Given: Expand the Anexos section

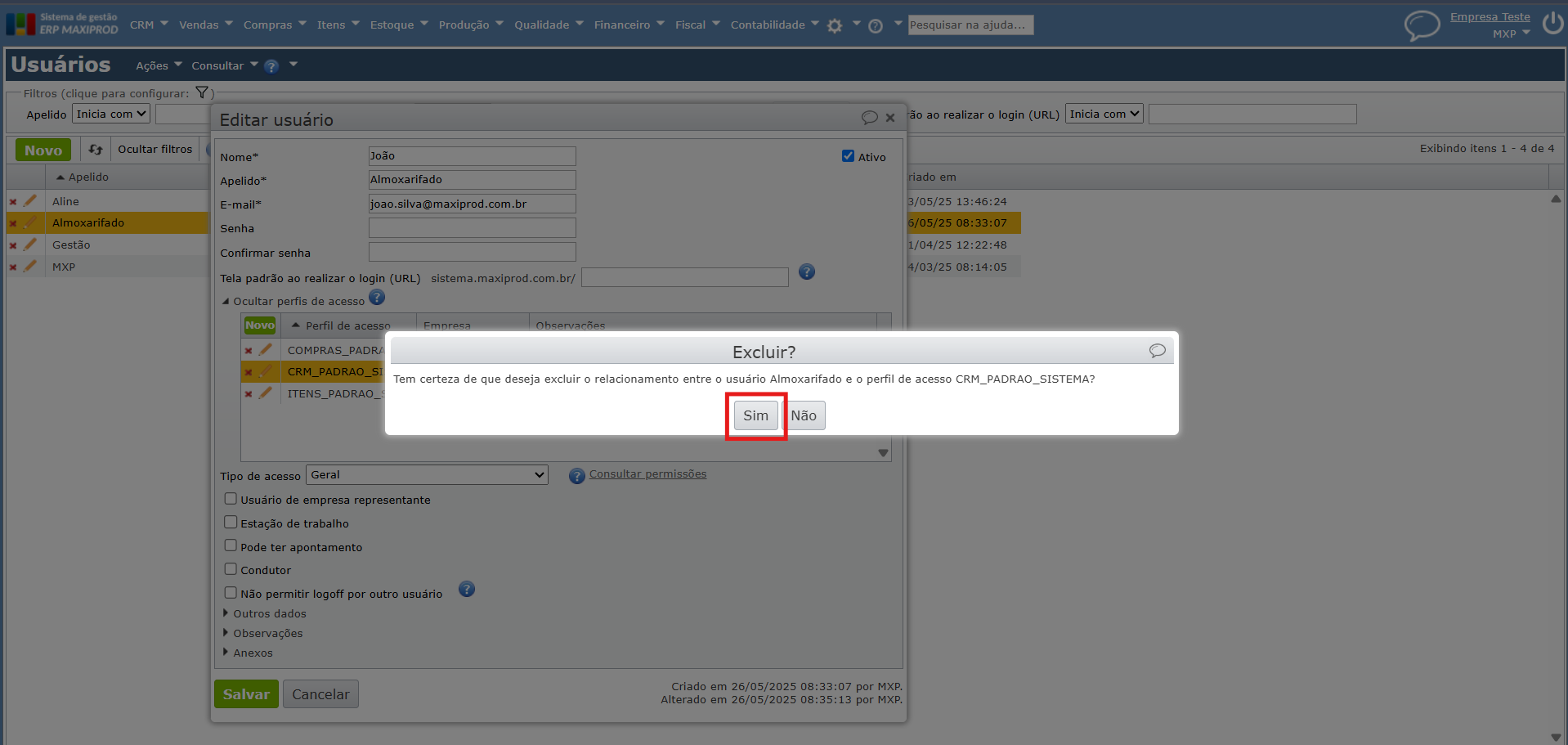Looking at the screenshot, I should [x=249, y=653].
